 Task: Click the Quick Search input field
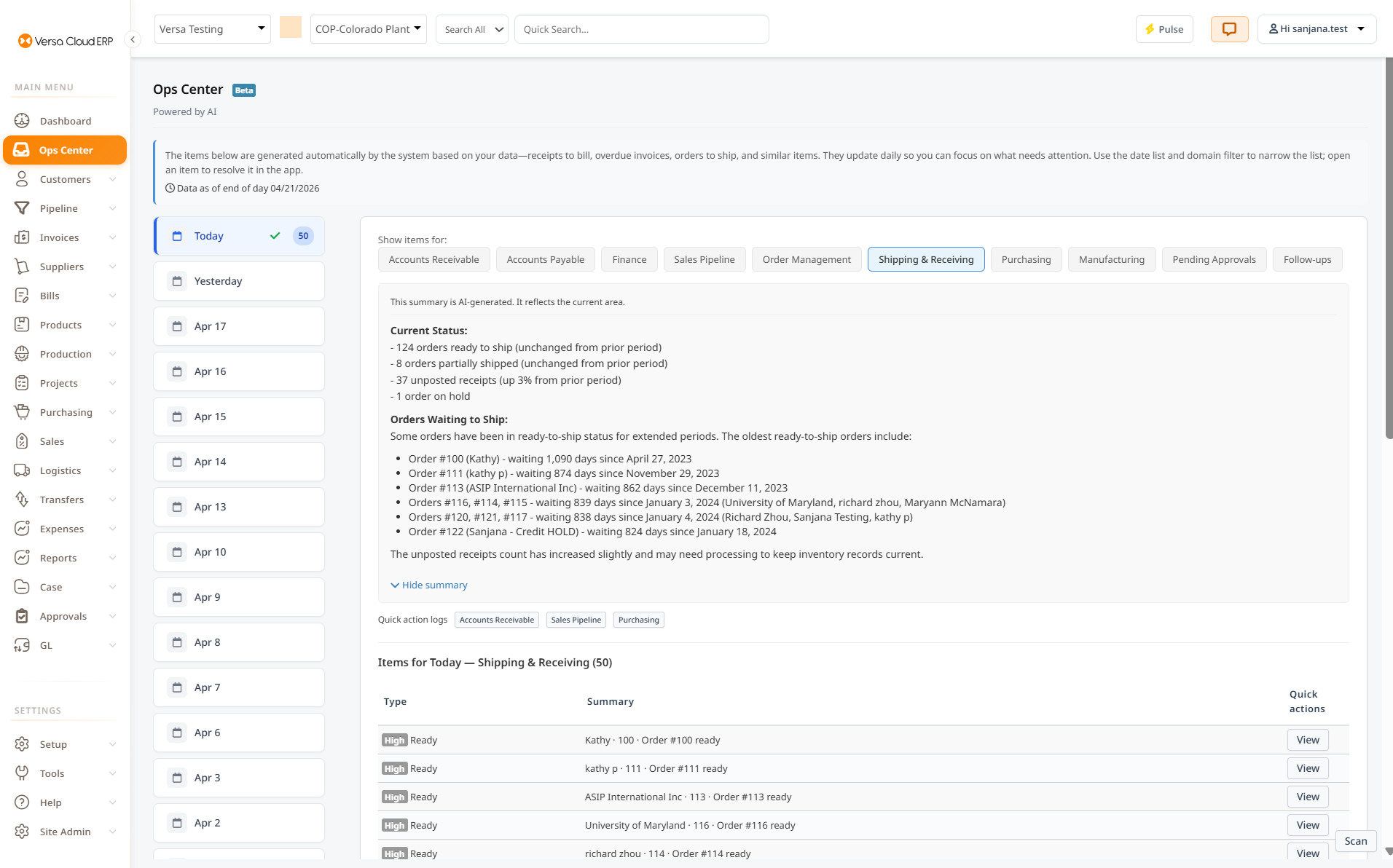641,29
